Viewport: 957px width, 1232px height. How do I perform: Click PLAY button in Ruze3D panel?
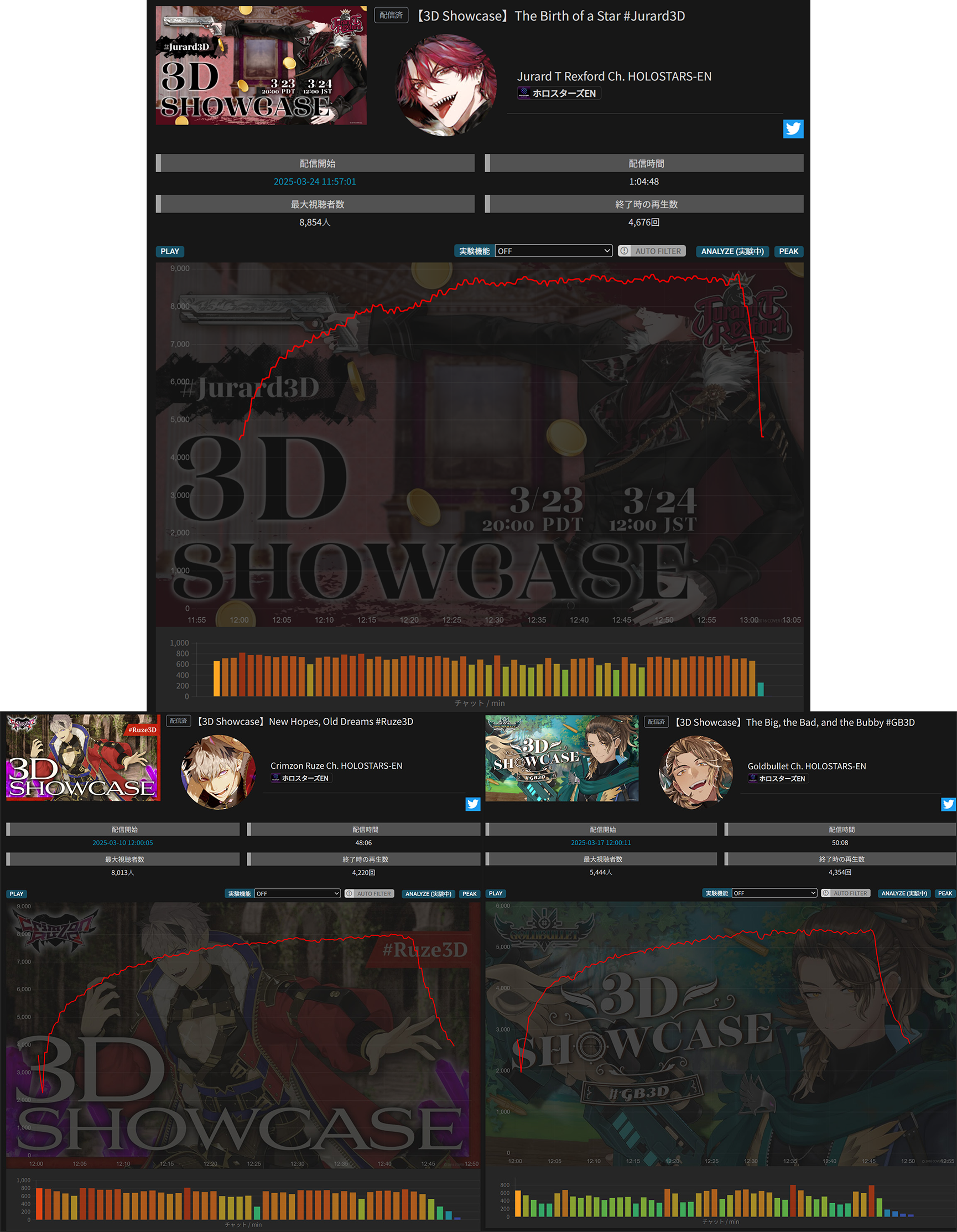pos(17,893)
